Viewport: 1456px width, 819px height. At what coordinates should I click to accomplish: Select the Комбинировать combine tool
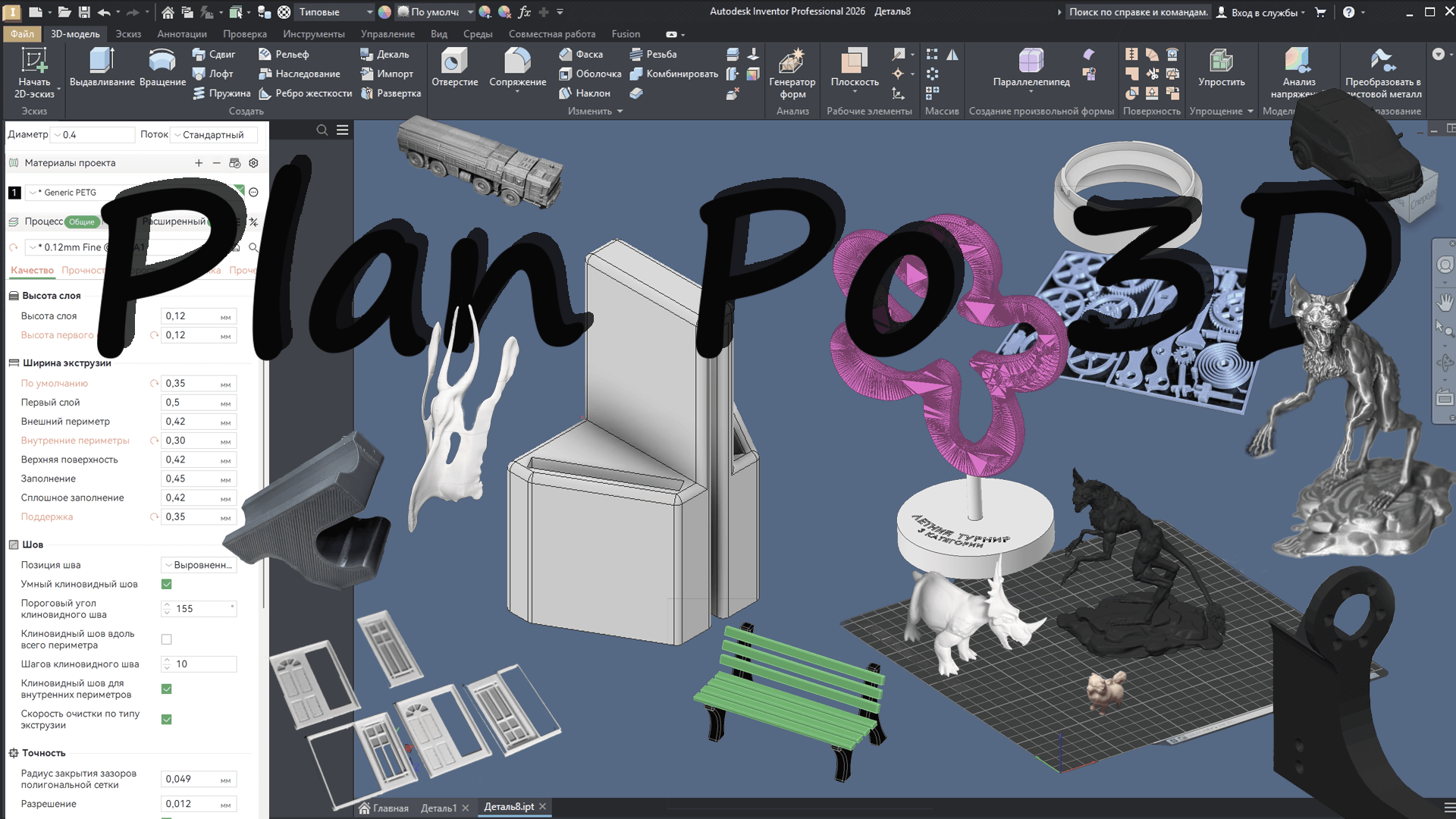pos(674,74)
